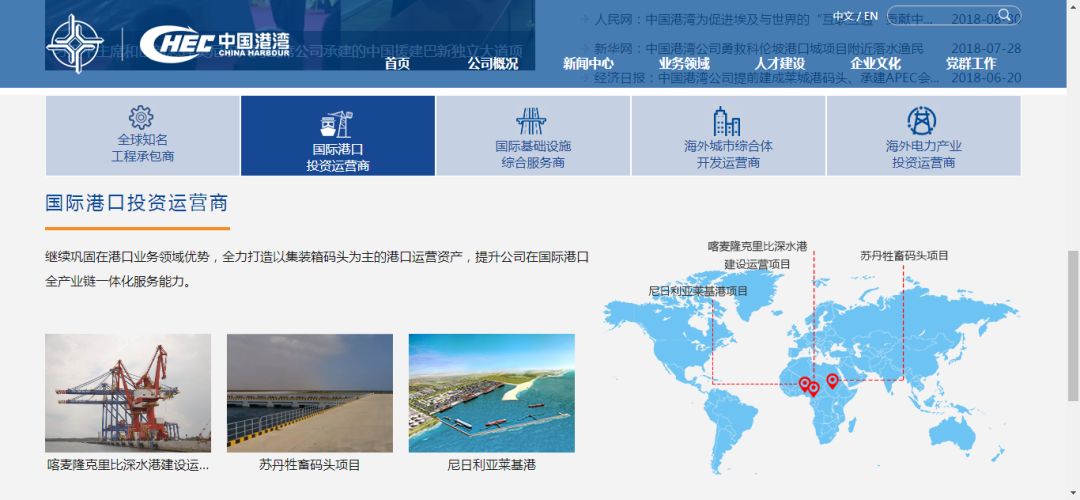This screenshot has width=1080, height=500.
Task: Select the buildings icon for 海外城市综合体开发运营商
Action: 727,121
